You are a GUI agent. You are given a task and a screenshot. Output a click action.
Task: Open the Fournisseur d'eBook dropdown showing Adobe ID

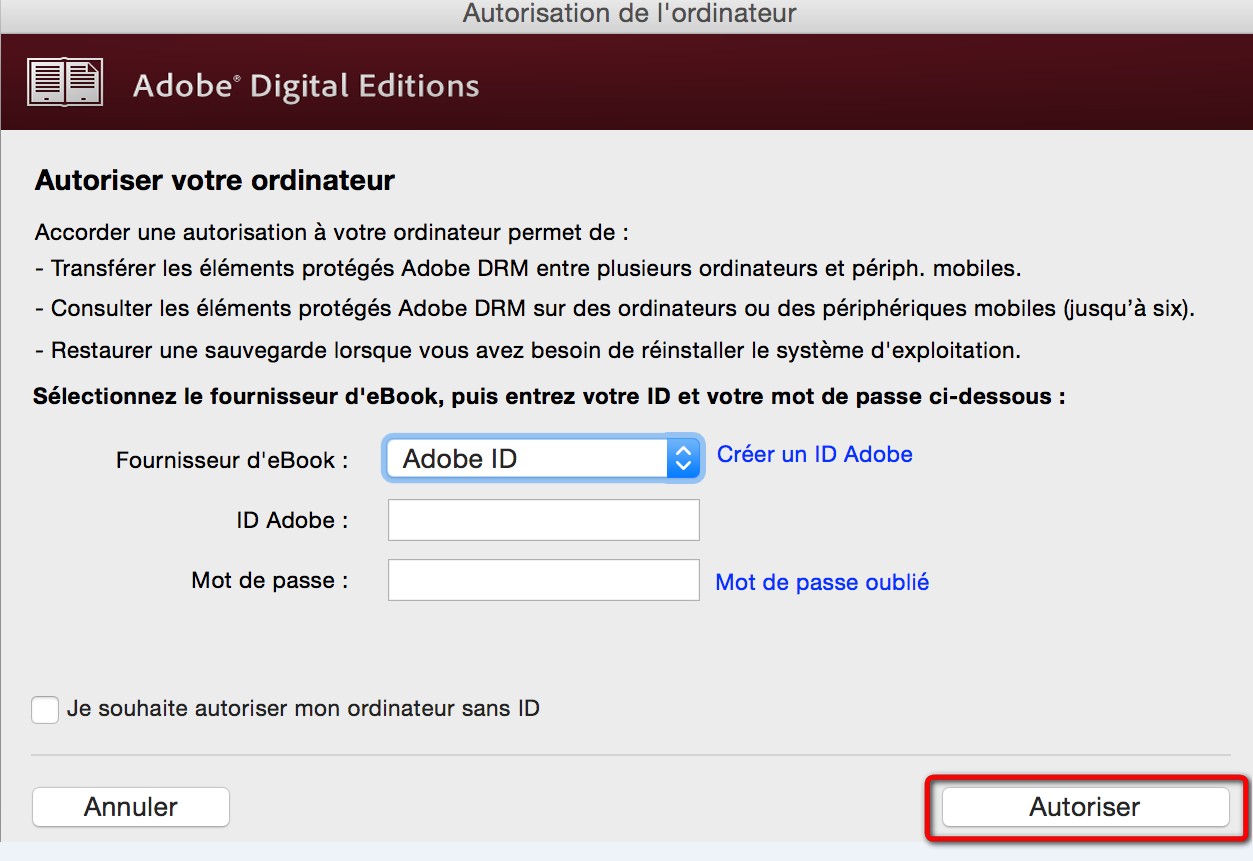[x=528, y=459]
